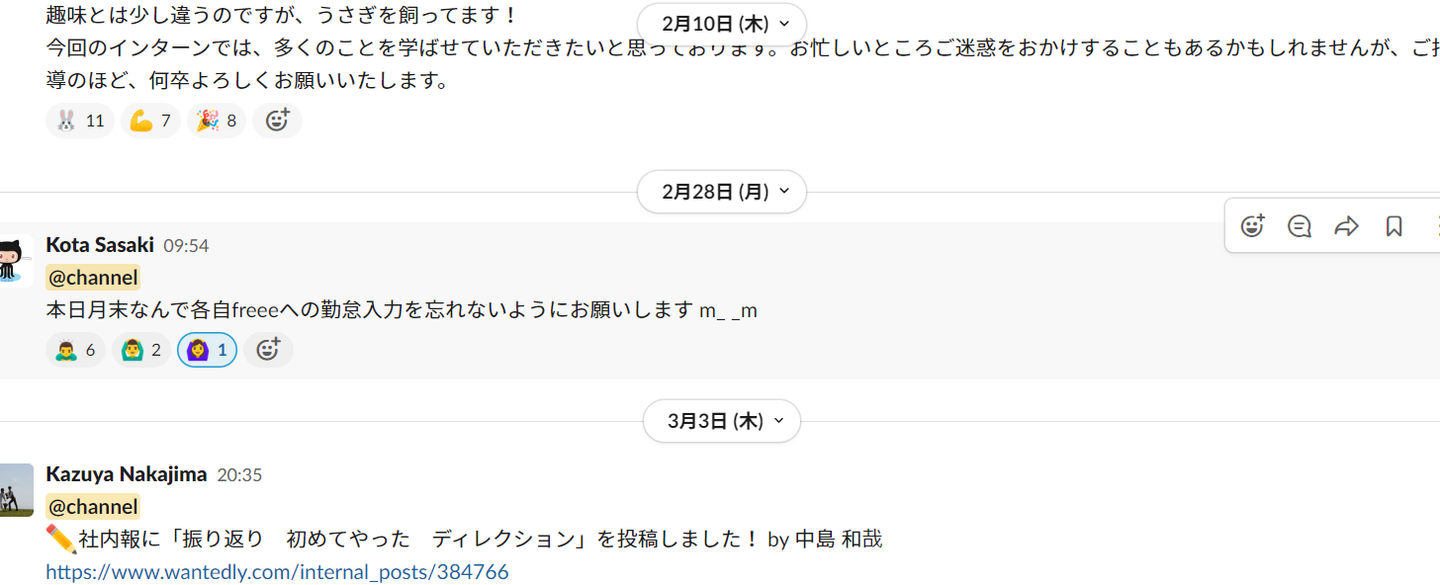Expand the 2月10日 (木) date dropdown
1440x585 pixels.
pos(722,23)
